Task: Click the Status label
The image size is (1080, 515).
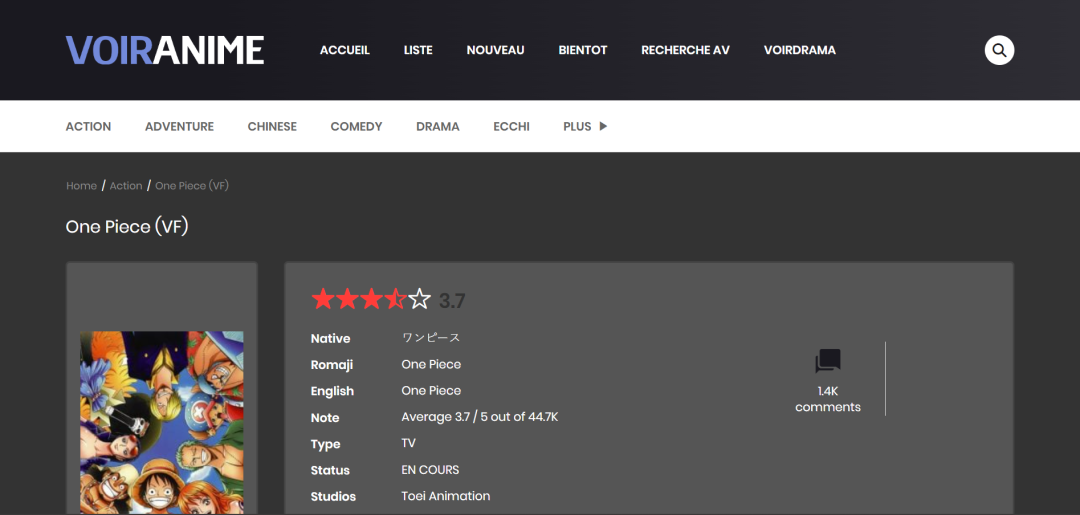Action: [330, 470]
